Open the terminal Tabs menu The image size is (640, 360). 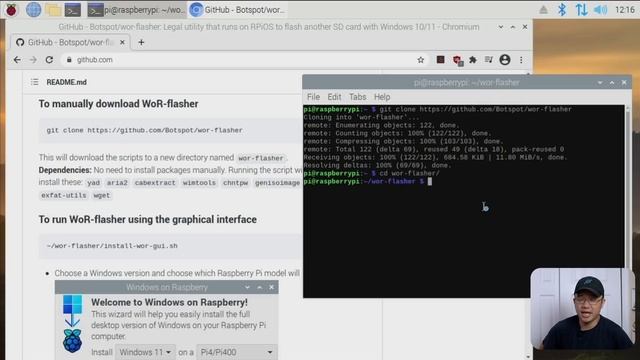[x=358, y=97]
